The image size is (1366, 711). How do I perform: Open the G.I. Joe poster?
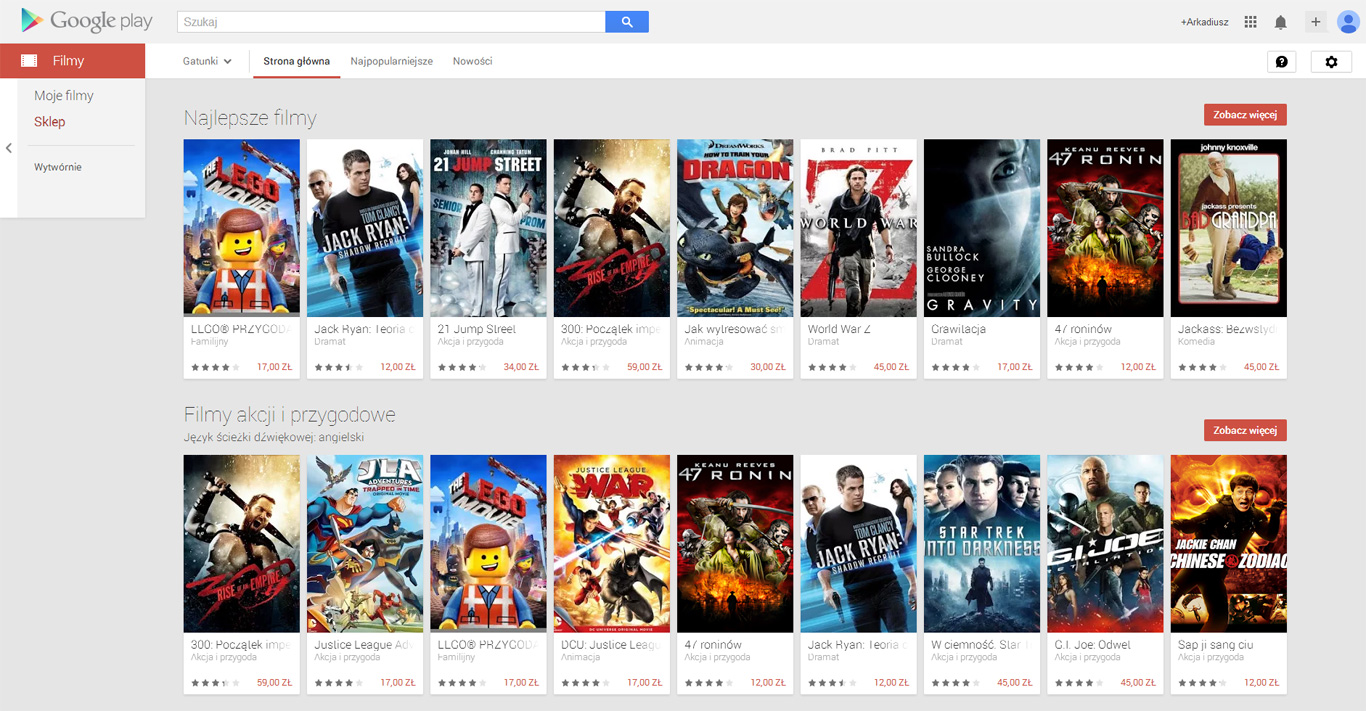click(x=1105, y=544)
